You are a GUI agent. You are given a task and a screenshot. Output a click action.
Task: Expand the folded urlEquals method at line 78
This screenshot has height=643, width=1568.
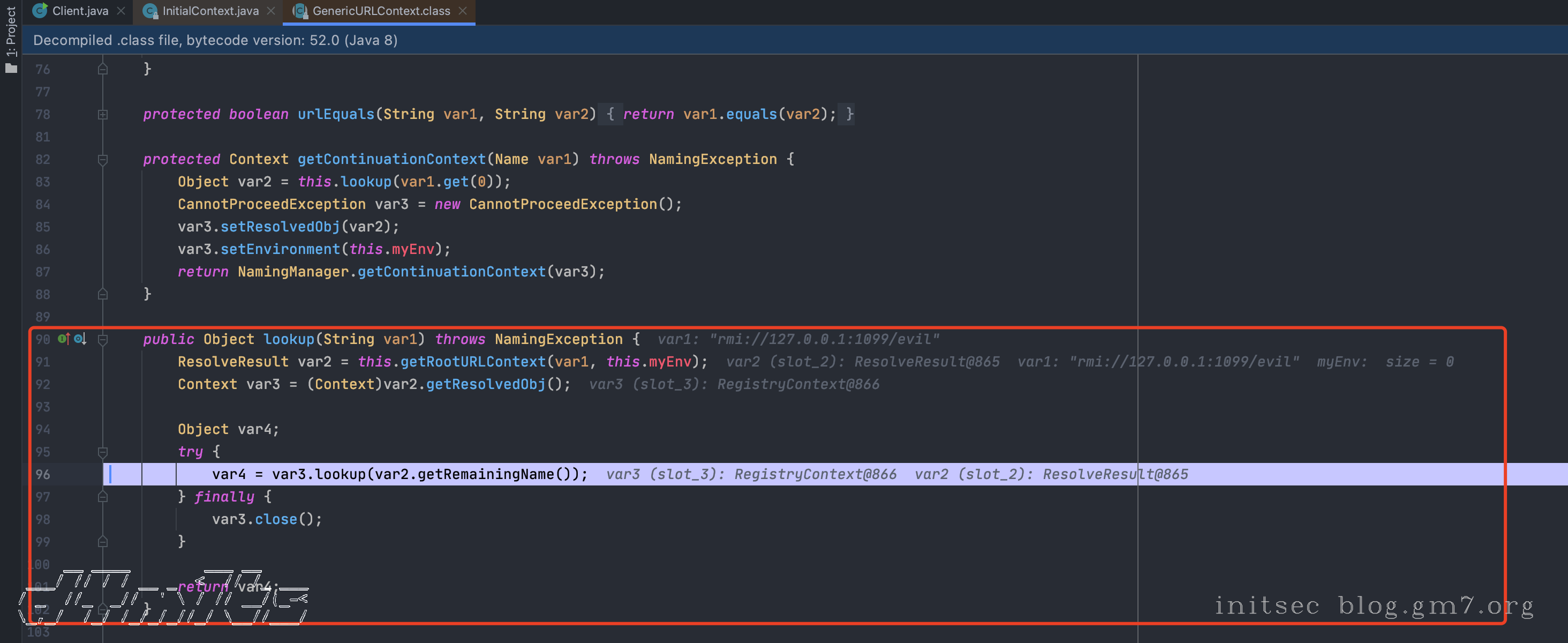coord(103,115)
